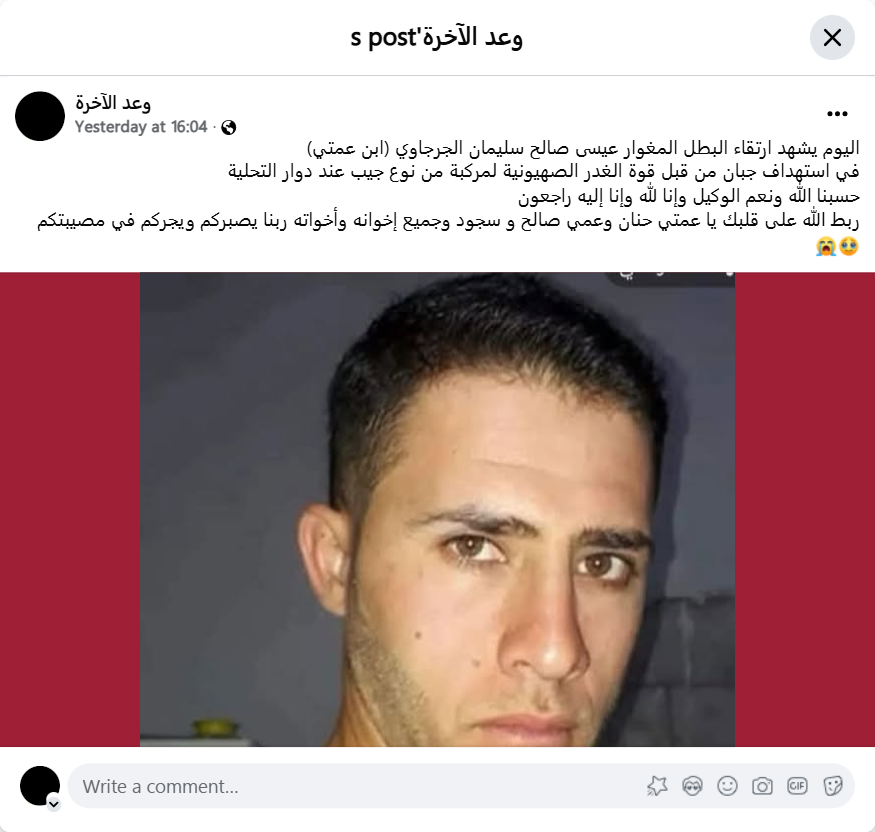875x832 pixels.
Task: Click the first line of post text
Action: click(583, 148)
